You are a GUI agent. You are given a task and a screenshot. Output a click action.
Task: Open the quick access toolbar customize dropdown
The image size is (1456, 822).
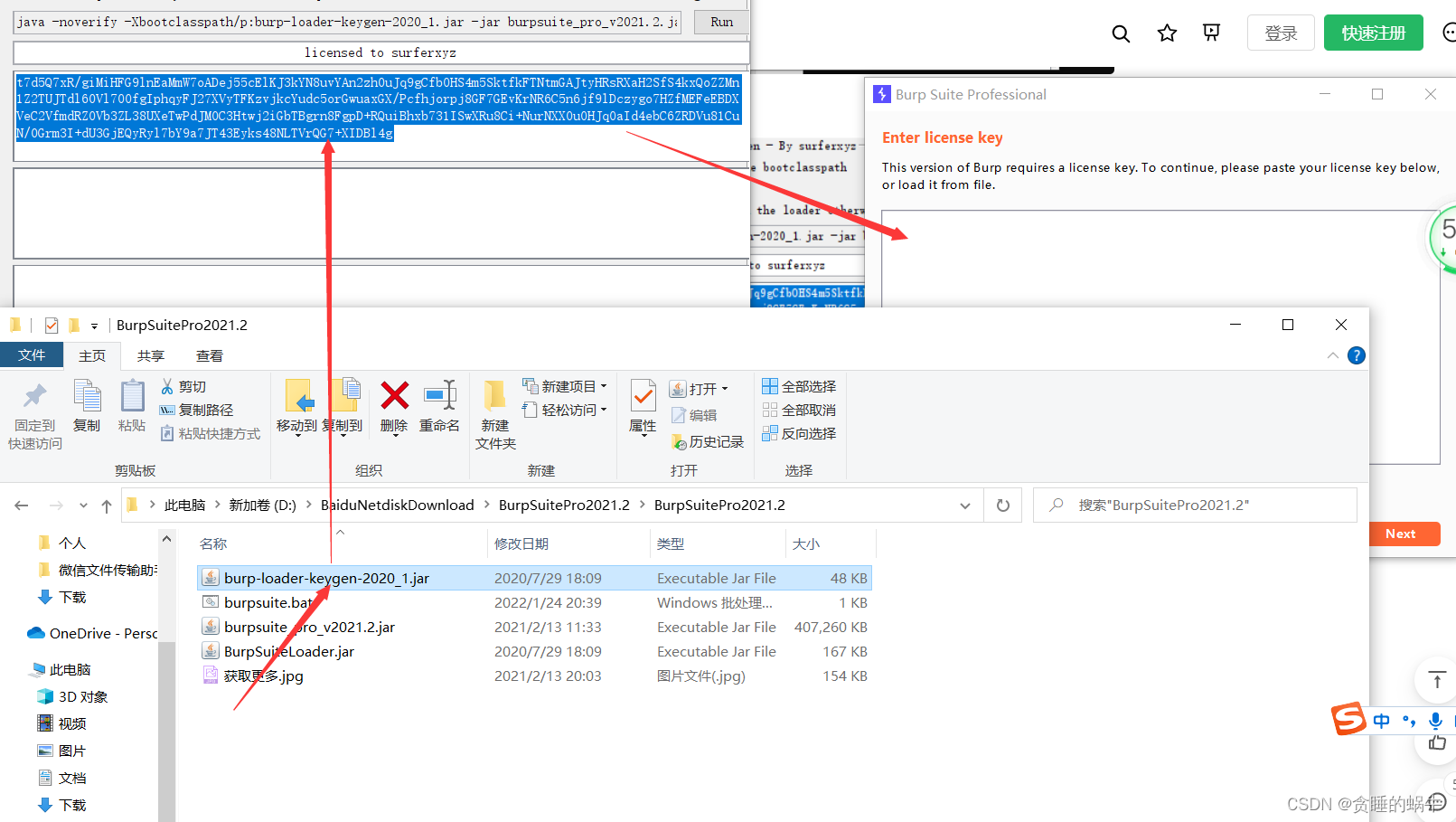point(94,326)
